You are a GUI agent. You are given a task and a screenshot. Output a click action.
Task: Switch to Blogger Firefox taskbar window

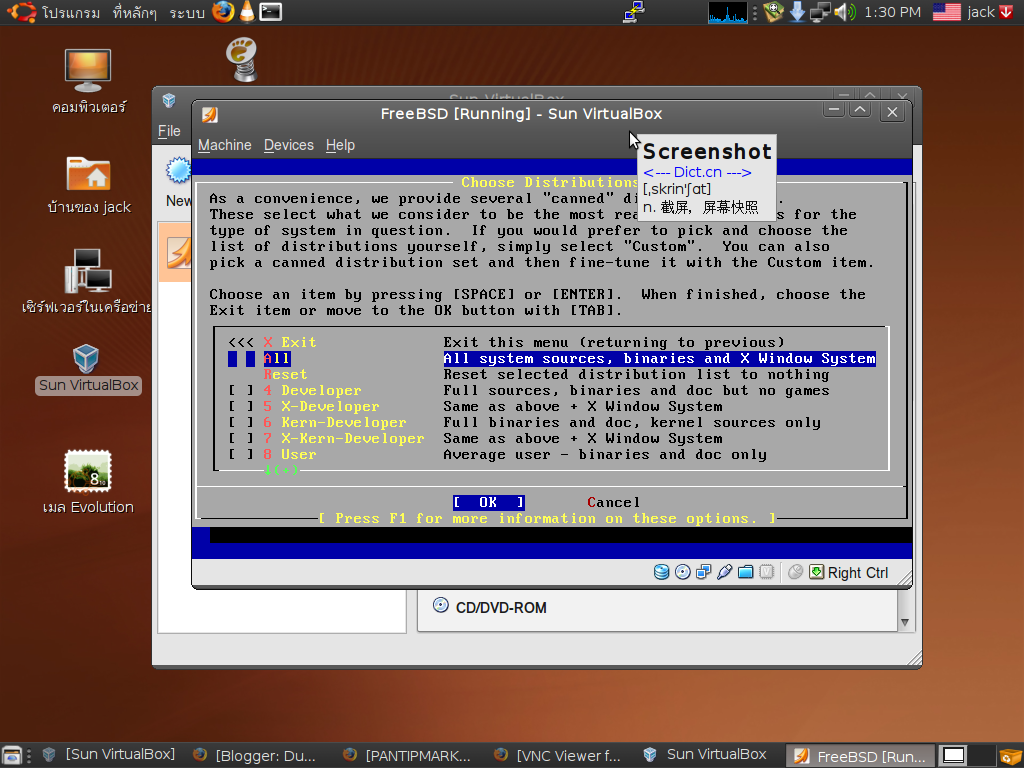click(x=255, y=756)
